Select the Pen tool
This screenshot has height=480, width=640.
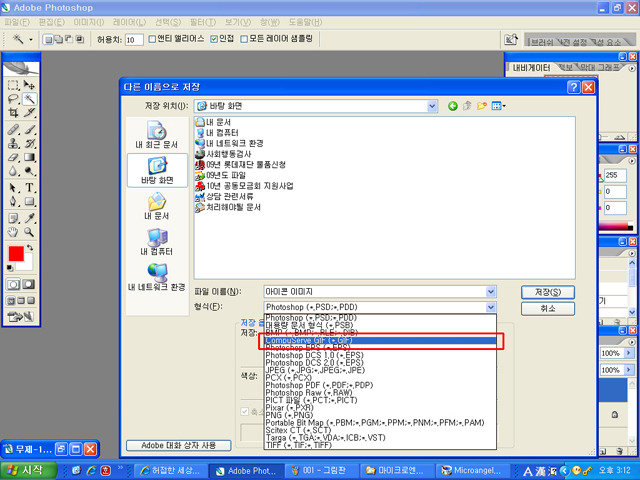tap(13, 202)
